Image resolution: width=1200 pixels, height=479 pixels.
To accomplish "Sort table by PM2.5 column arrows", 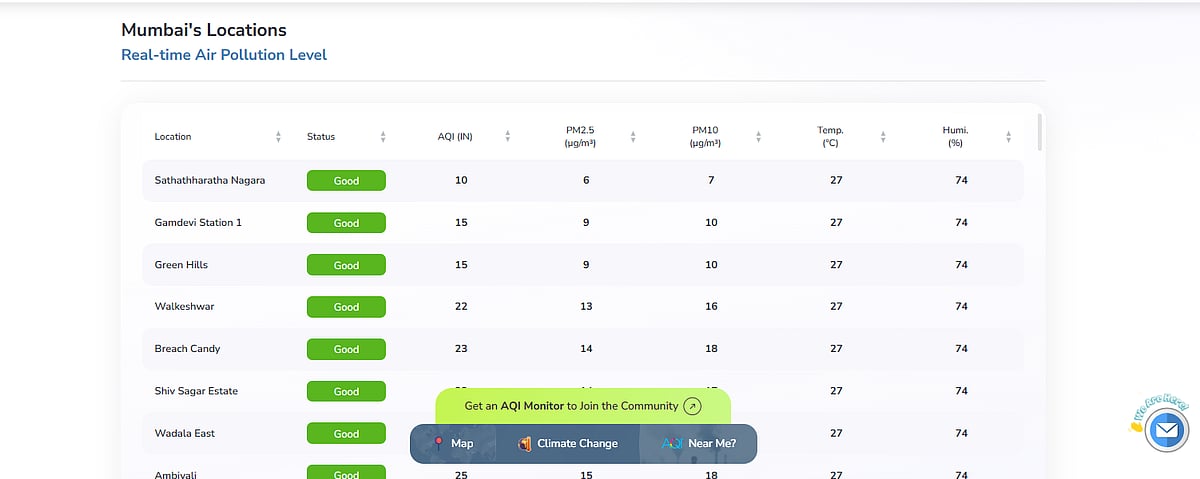I will point(633,137).
